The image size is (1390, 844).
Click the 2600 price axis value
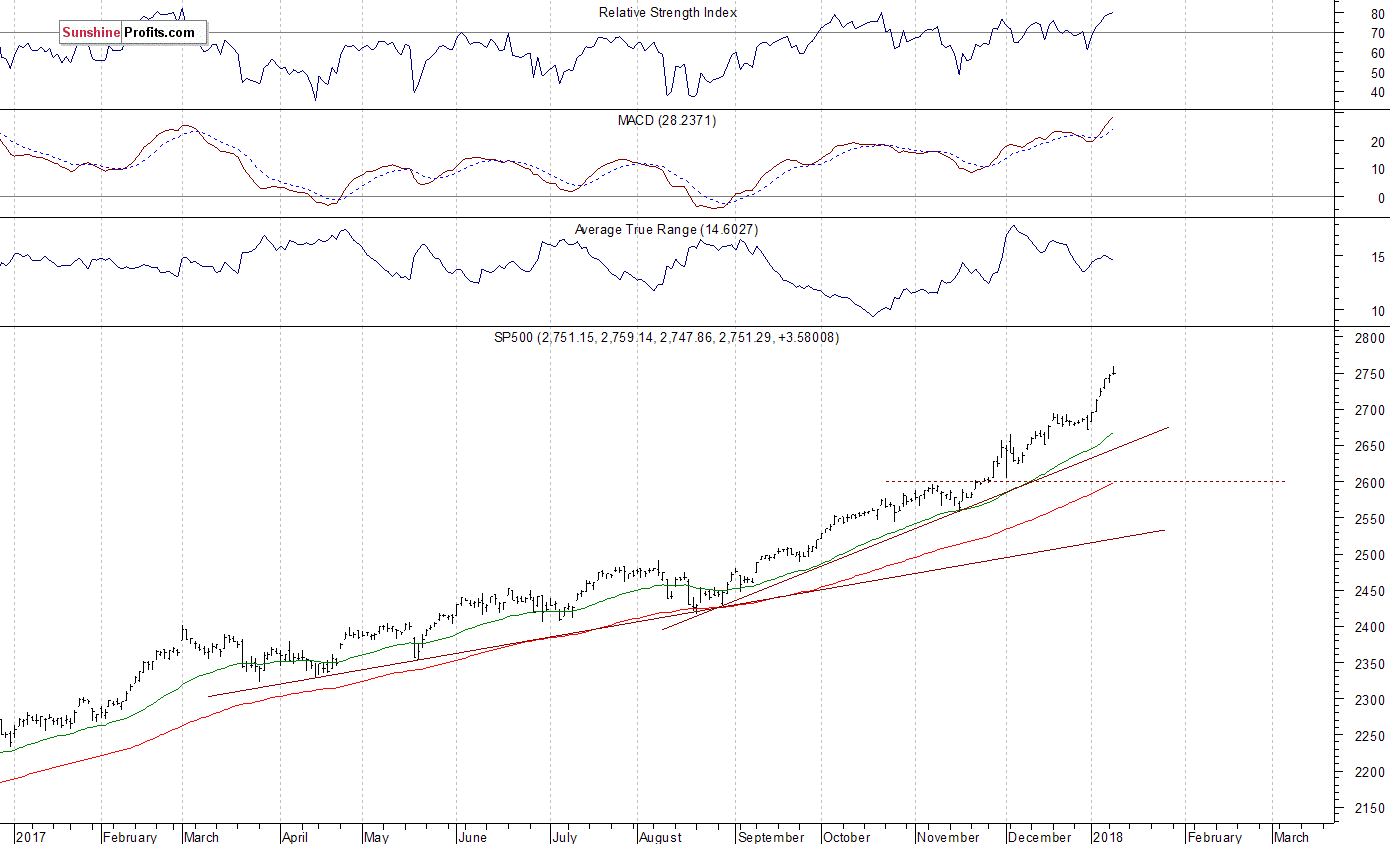coord(1371,483)
